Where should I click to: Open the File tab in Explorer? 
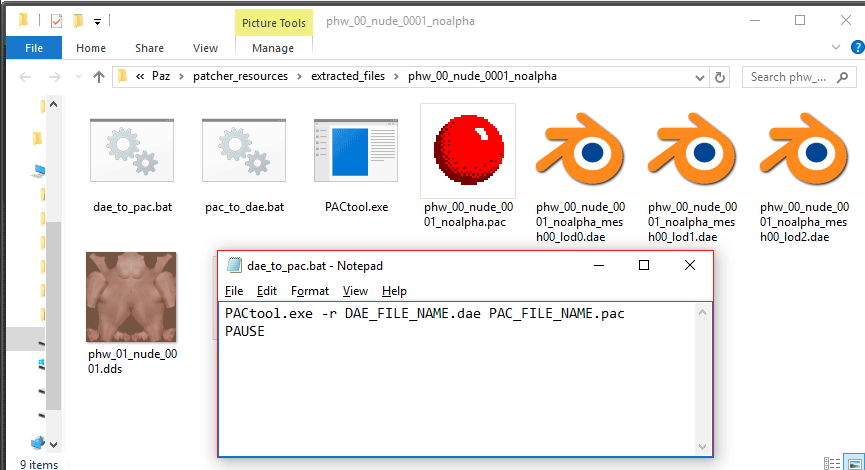pyautogui.click(x=33, y=48)
